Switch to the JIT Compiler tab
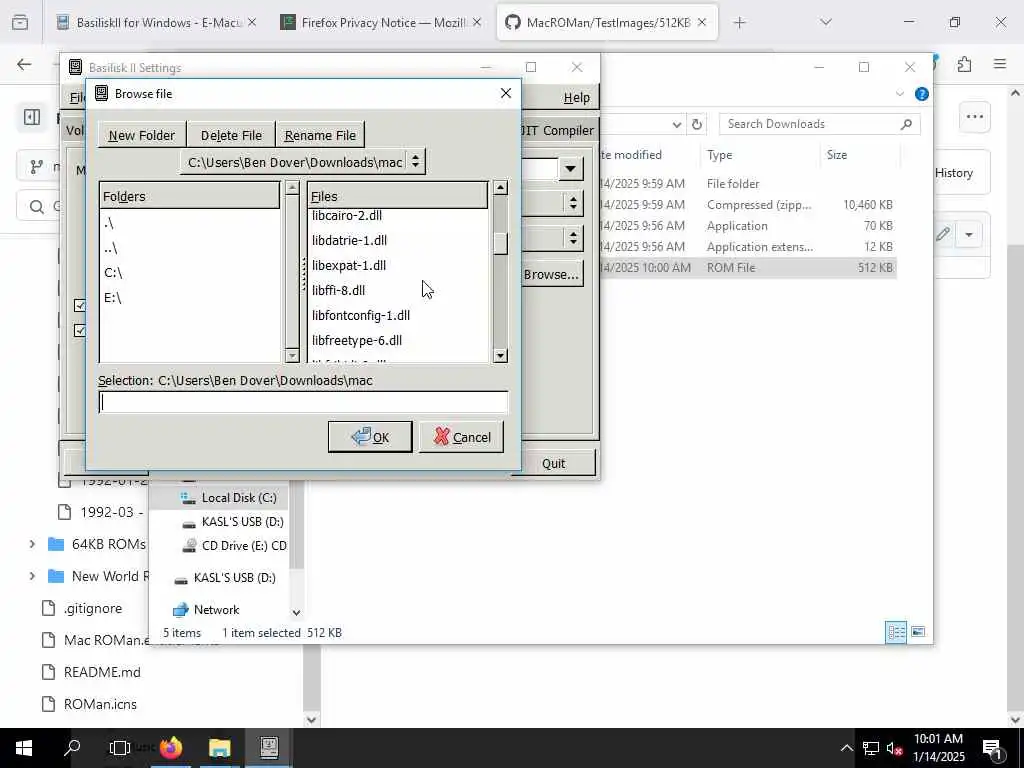Image resolution: width=1024 pixels, height=768 pixels. tap(559, 131)
